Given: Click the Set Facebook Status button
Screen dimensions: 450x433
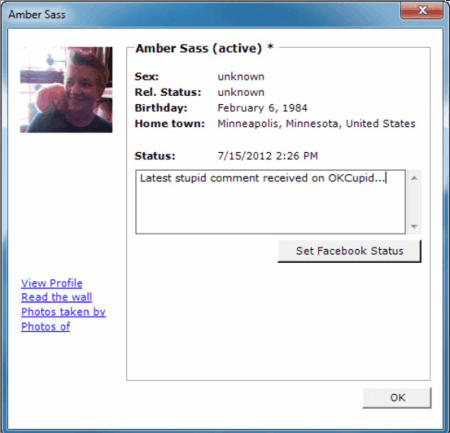Looking at the screenshot, I should tap(349, 251).
